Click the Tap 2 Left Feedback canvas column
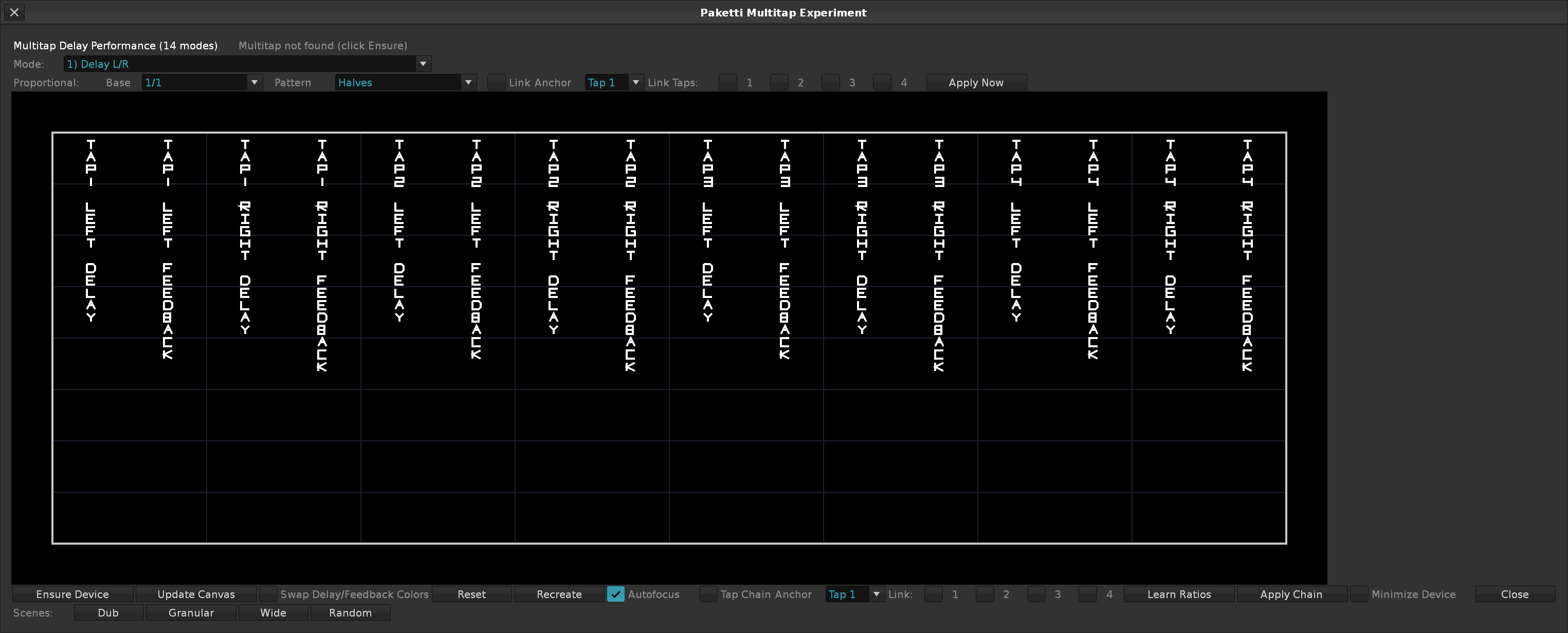 [476, 338]
